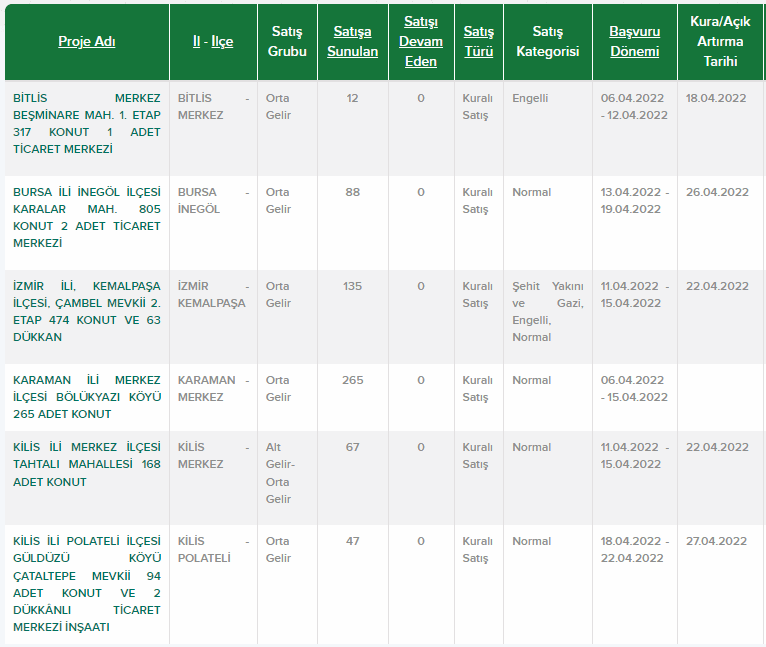Open the İzmir Kemalpaşa Çambel Mevkii project
766x647 pixels.
[86, 311]
